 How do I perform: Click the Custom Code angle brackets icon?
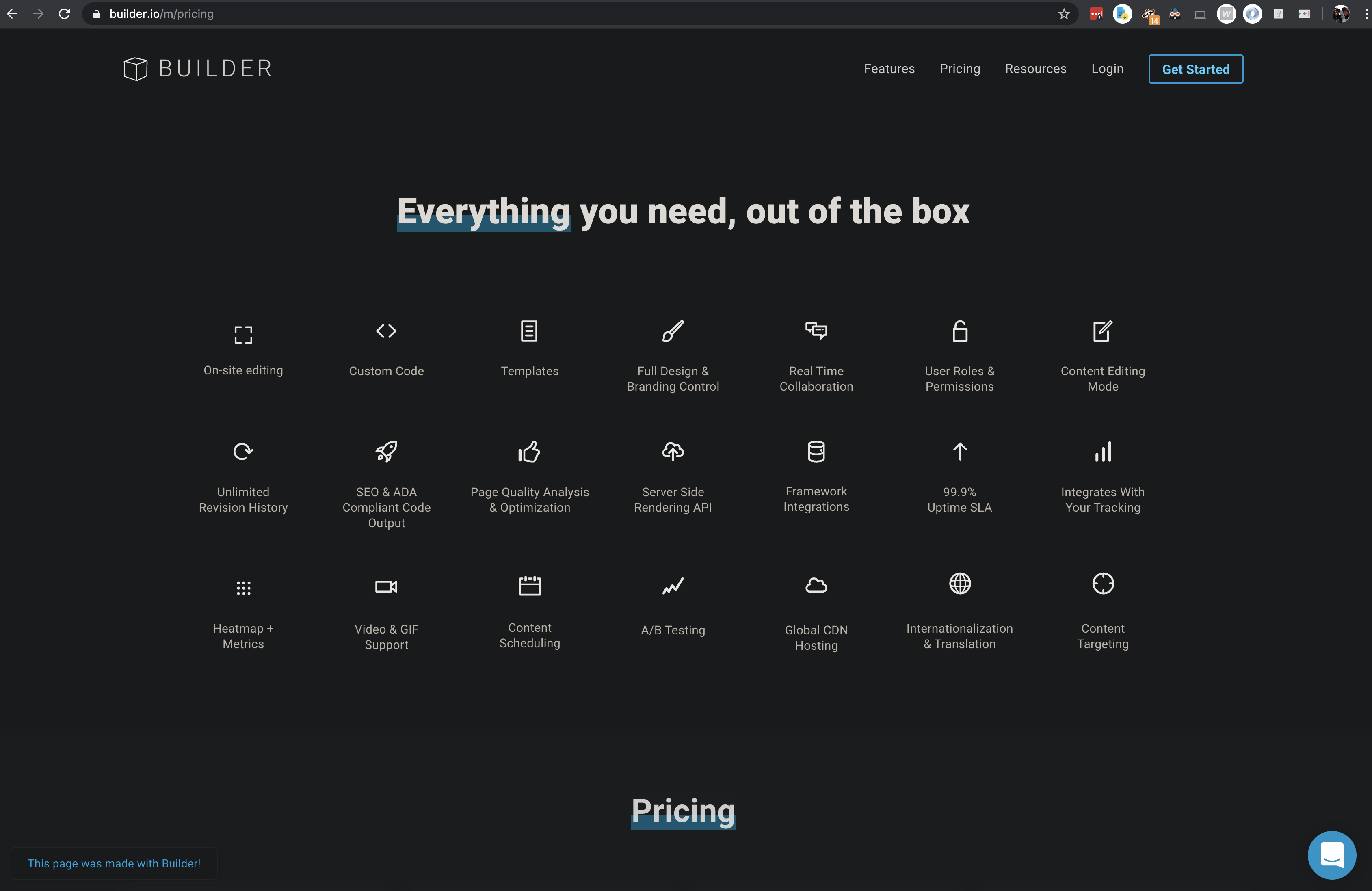coord(386,331)
